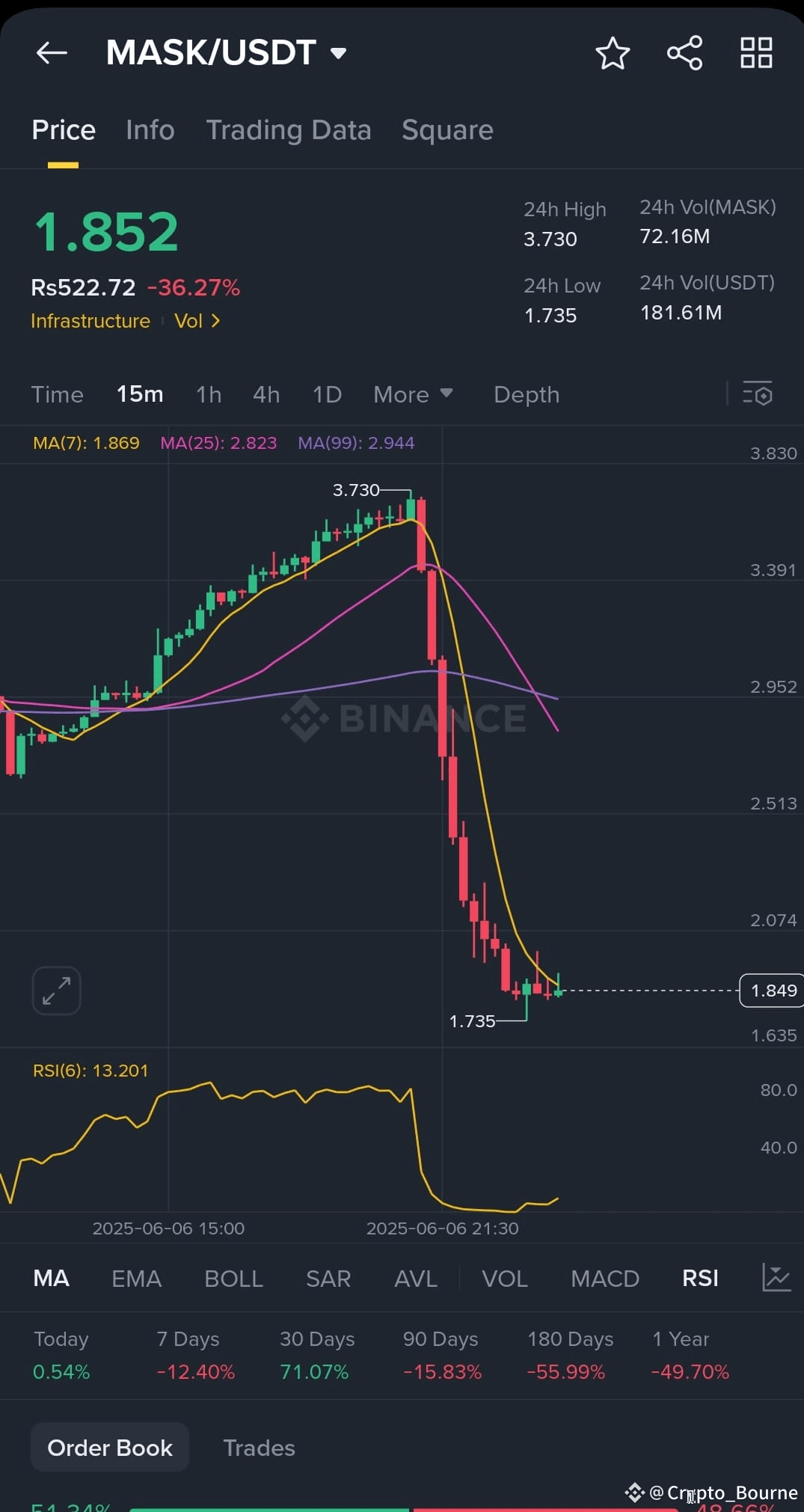
Task: Open the Order Book section
Action: pyautogui.click(x=109, y=1447)
